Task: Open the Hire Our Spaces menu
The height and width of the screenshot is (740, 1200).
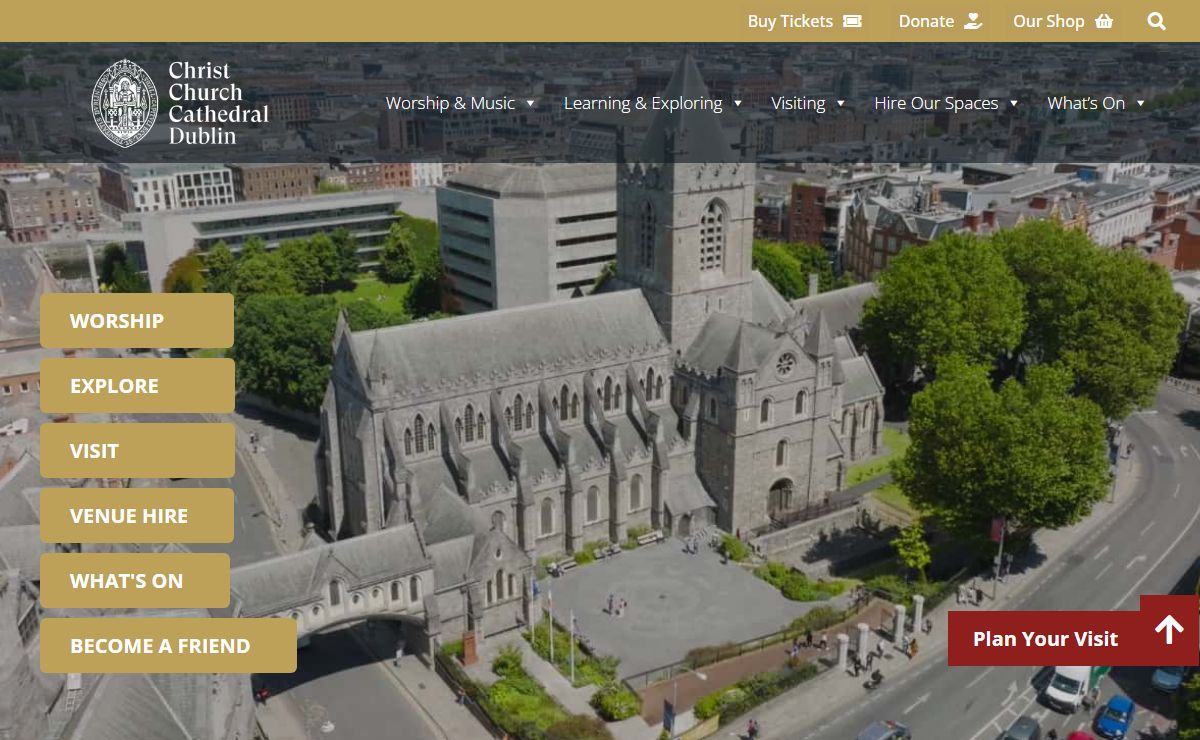Action: pos(936,103)
